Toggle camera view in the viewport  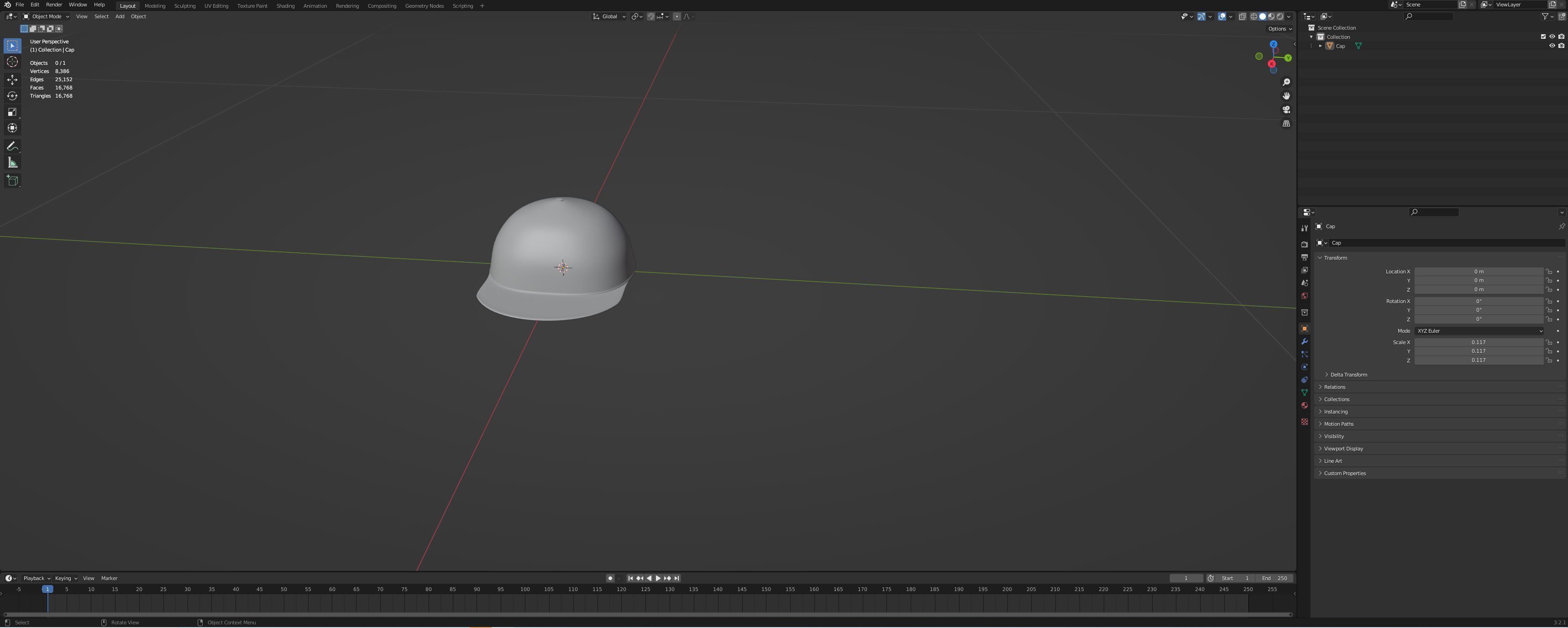pos(1286,110)
